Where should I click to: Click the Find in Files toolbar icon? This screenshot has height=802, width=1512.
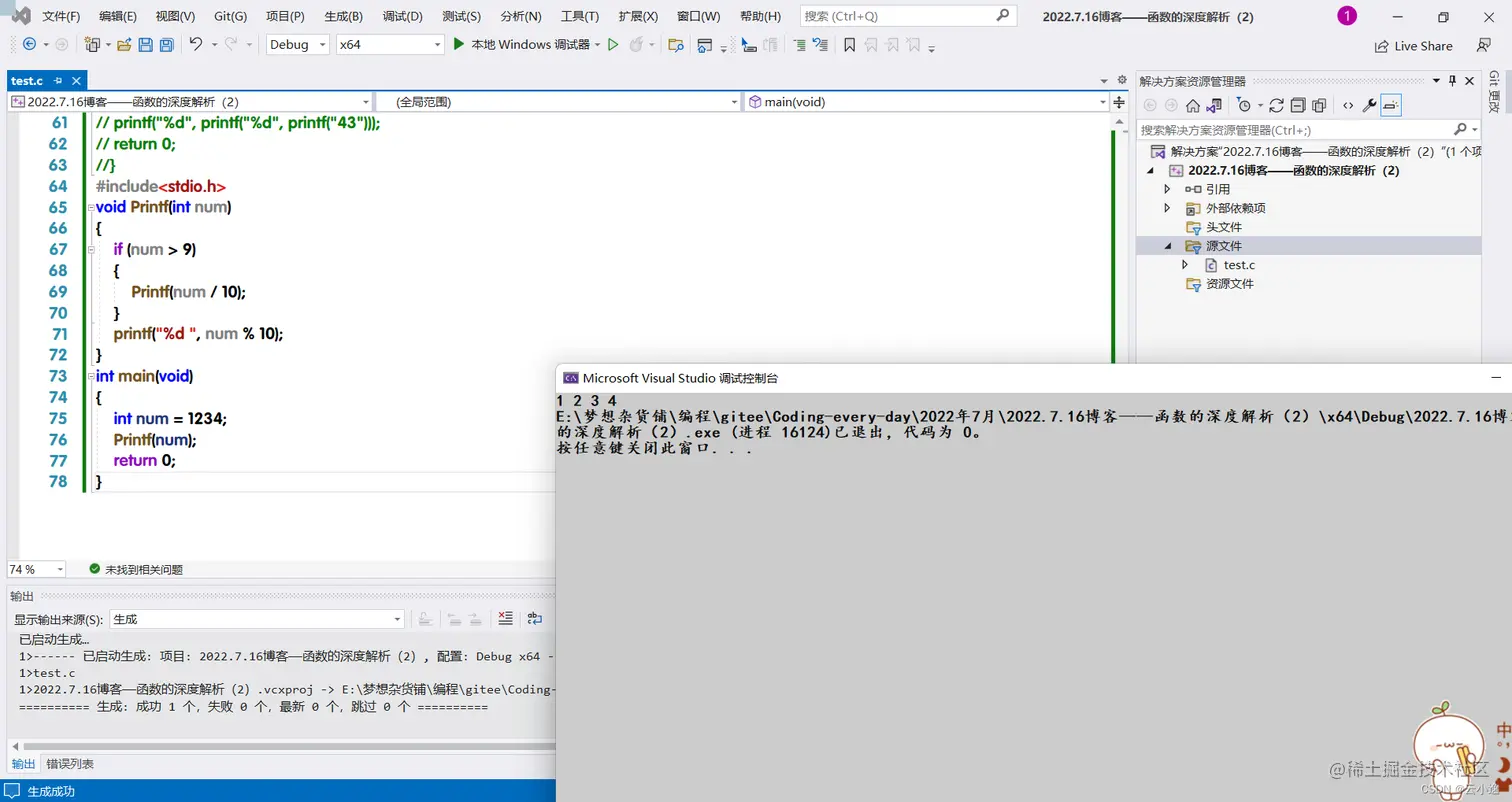tap(676, 45)
